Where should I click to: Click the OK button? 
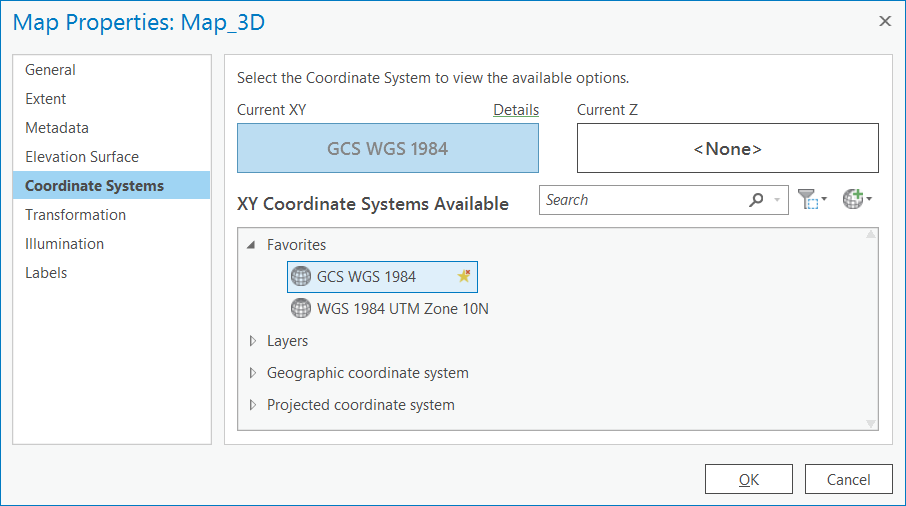[x=749, y=479]
